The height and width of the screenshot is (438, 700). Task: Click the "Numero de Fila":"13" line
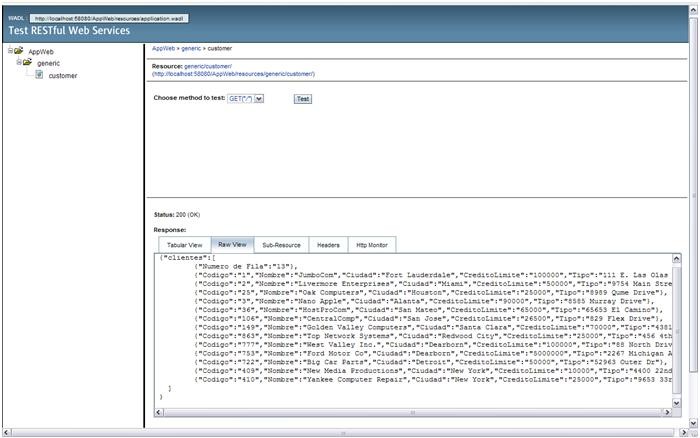point(246,267)
